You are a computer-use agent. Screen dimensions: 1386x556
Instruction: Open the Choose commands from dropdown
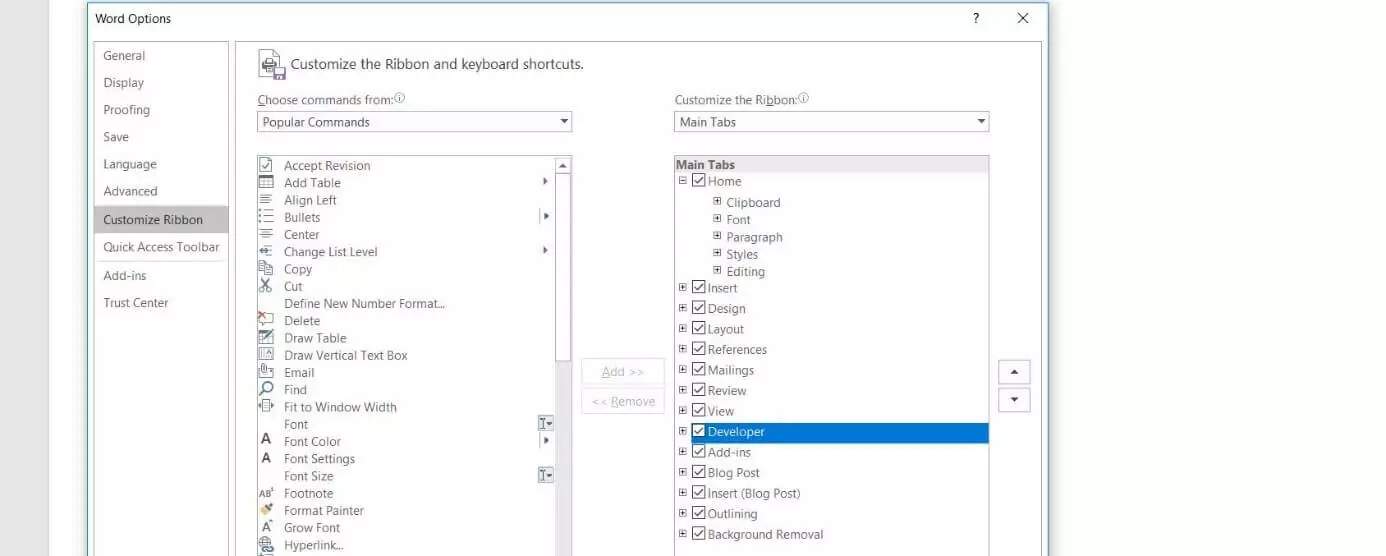click(x=414, y=122)
